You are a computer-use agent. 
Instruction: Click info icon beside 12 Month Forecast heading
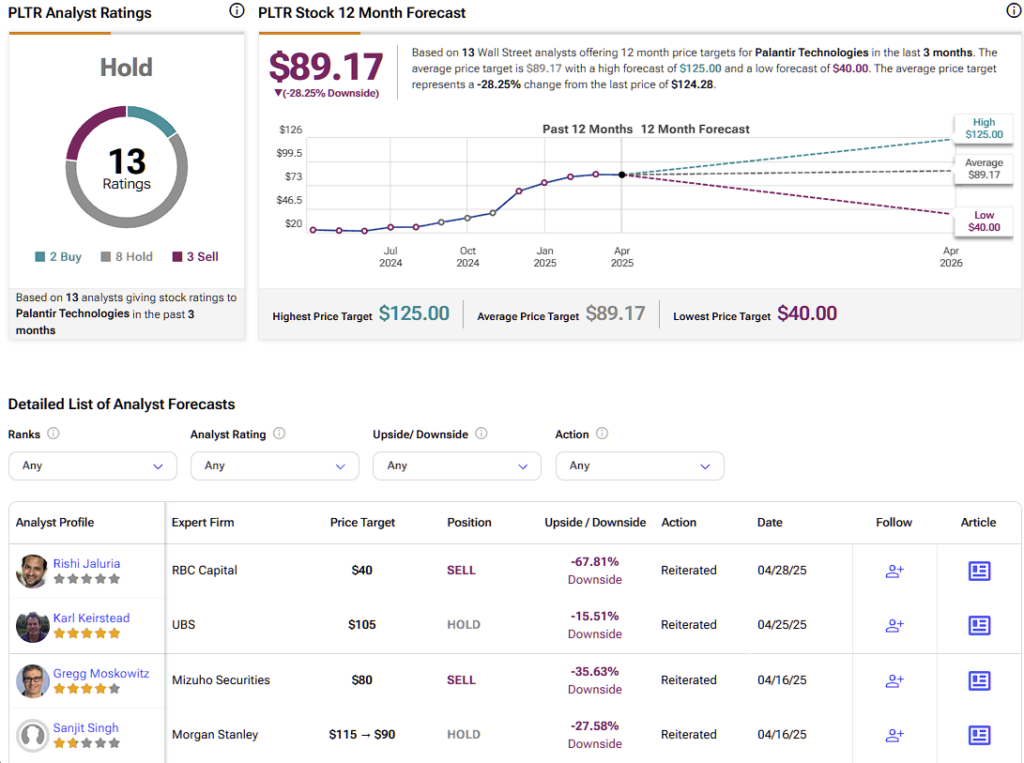1014,10
